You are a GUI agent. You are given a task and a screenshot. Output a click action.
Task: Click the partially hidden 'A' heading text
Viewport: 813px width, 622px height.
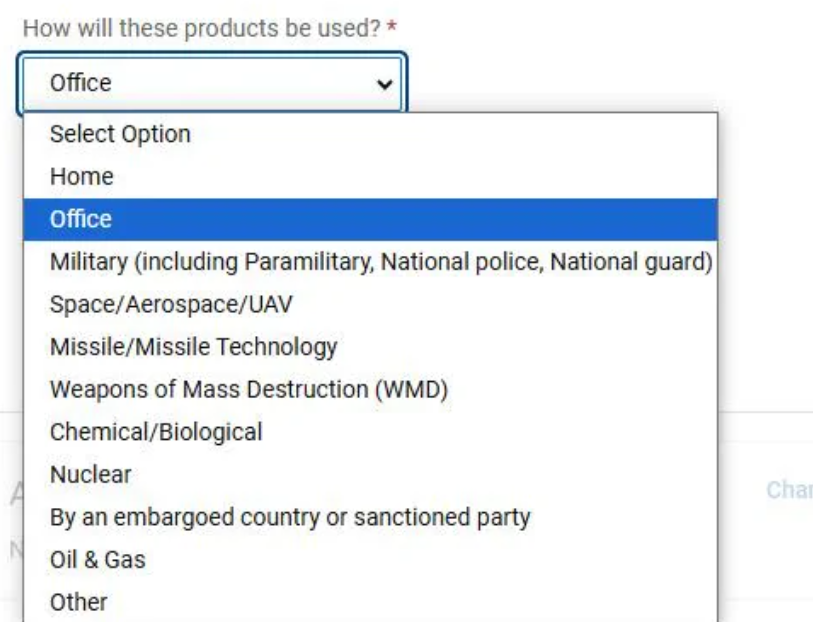tap(16, 490)
